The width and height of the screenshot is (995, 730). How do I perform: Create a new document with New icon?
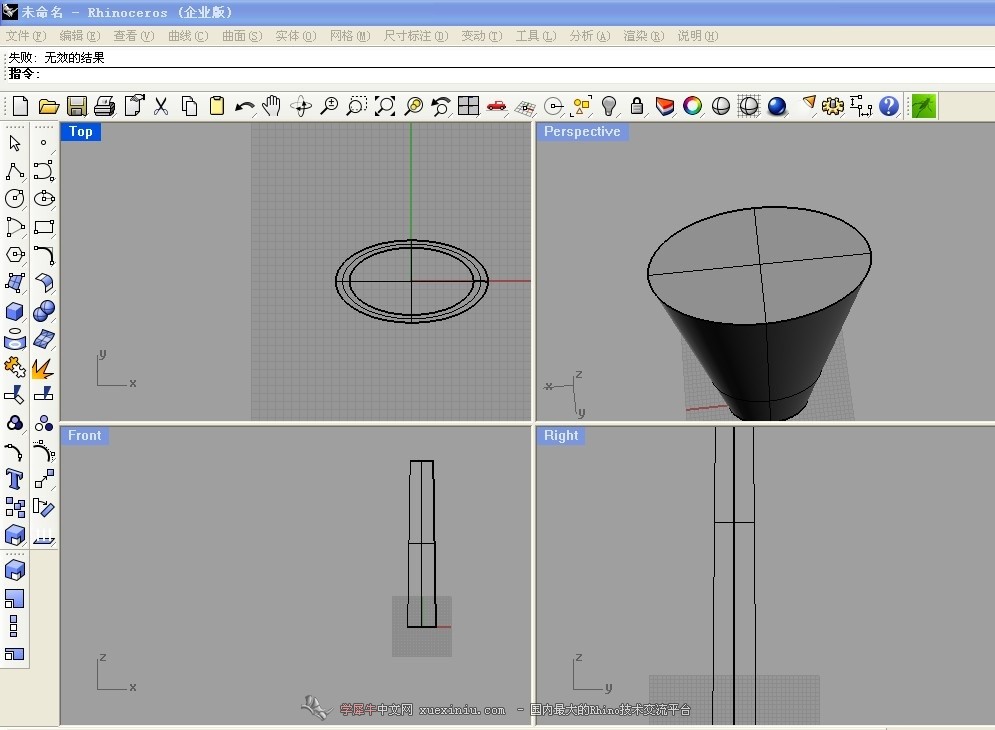point(20,106)
